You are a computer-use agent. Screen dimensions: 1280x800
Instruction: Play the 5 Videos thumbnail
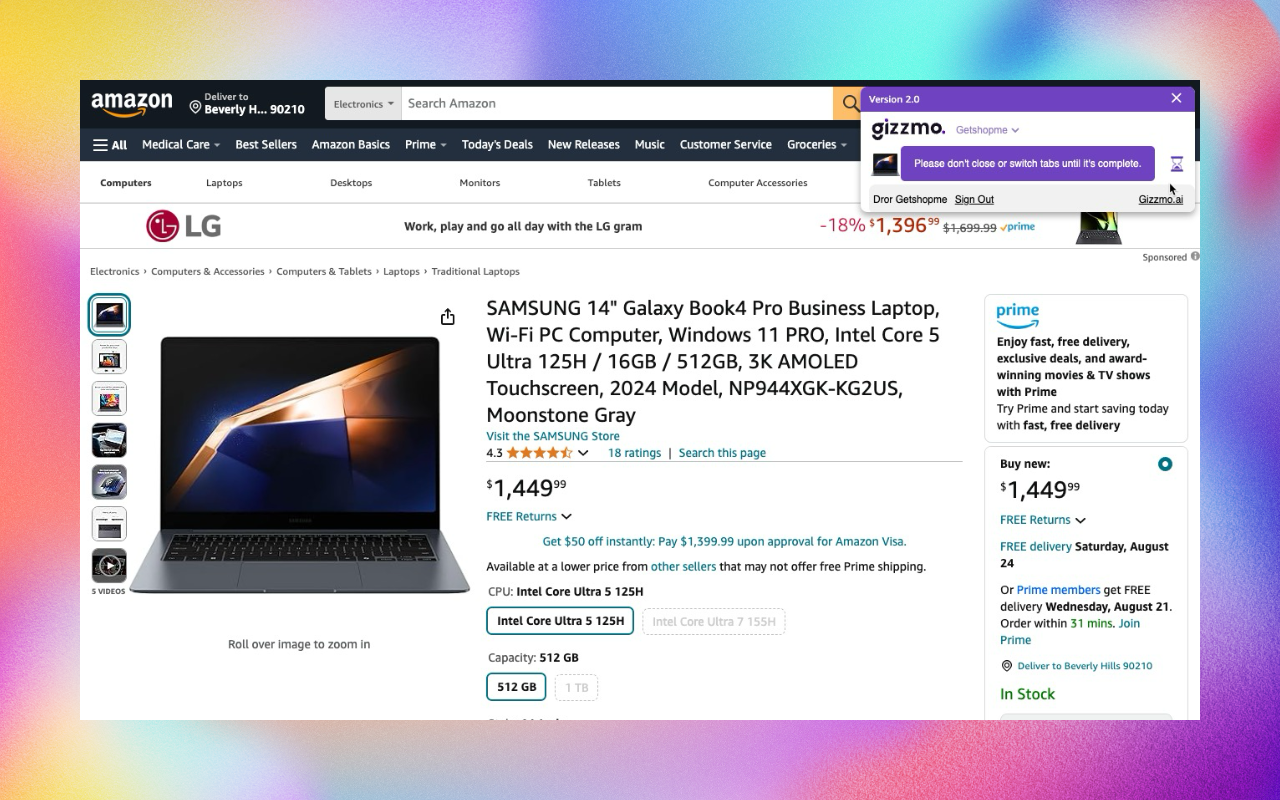109,566
